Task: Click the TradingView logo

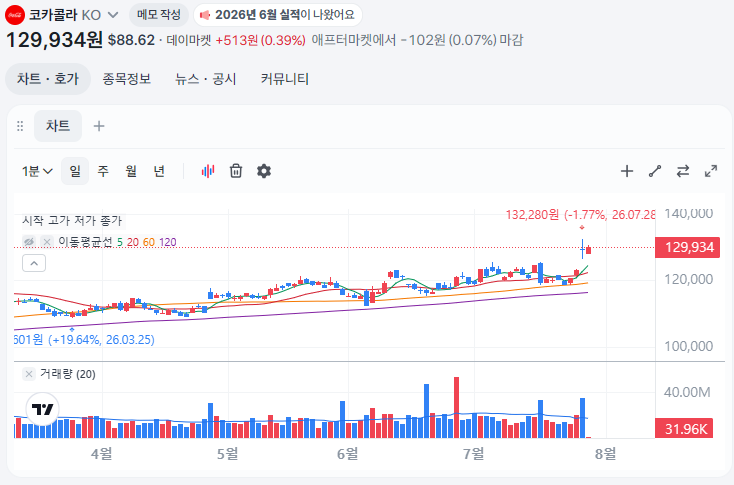Action: (x=43, y=409)
